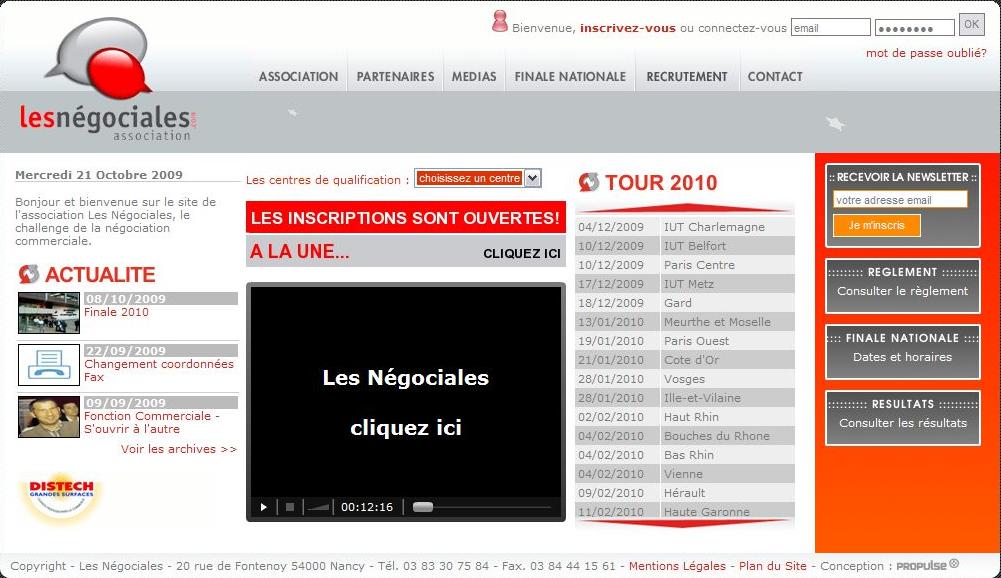Click the ACTUALITE refresh arrows icon
The height and width of the screenshot is (578, 1001).
pos(29,274)
